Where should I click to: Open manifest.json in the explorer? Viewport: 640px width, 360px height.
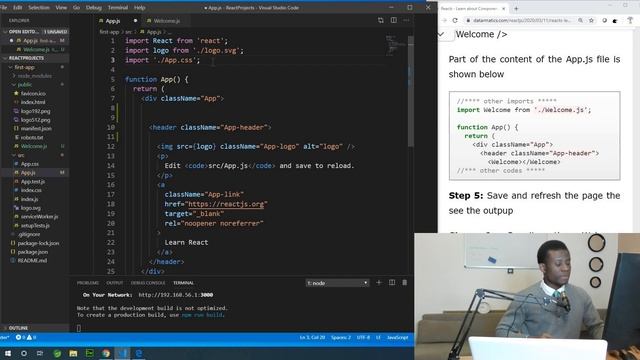coord(36,129)
